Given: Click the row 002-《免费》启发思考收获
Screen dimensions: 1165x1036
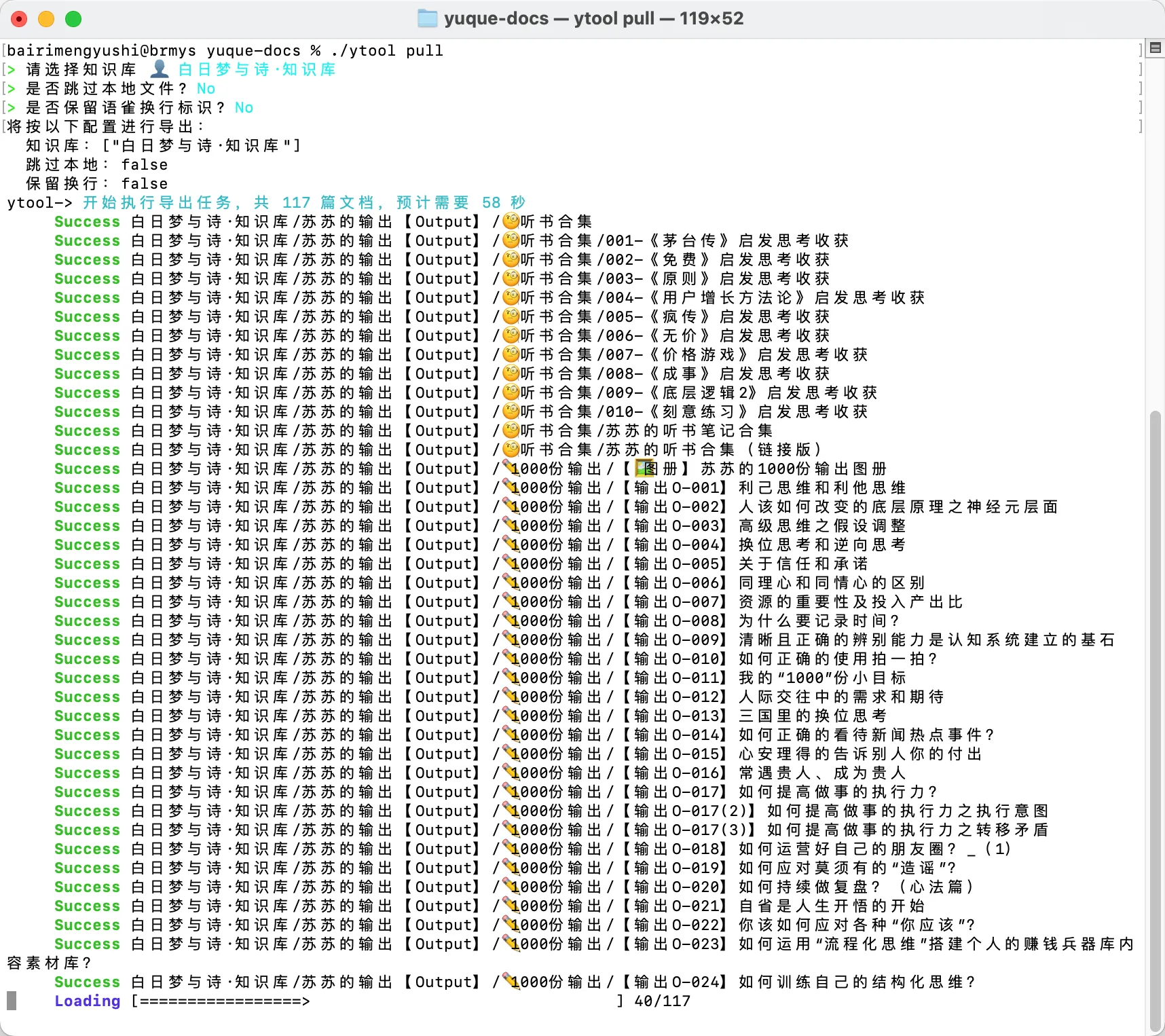Looking at the screenshot, I should click(x=442, y=259).
